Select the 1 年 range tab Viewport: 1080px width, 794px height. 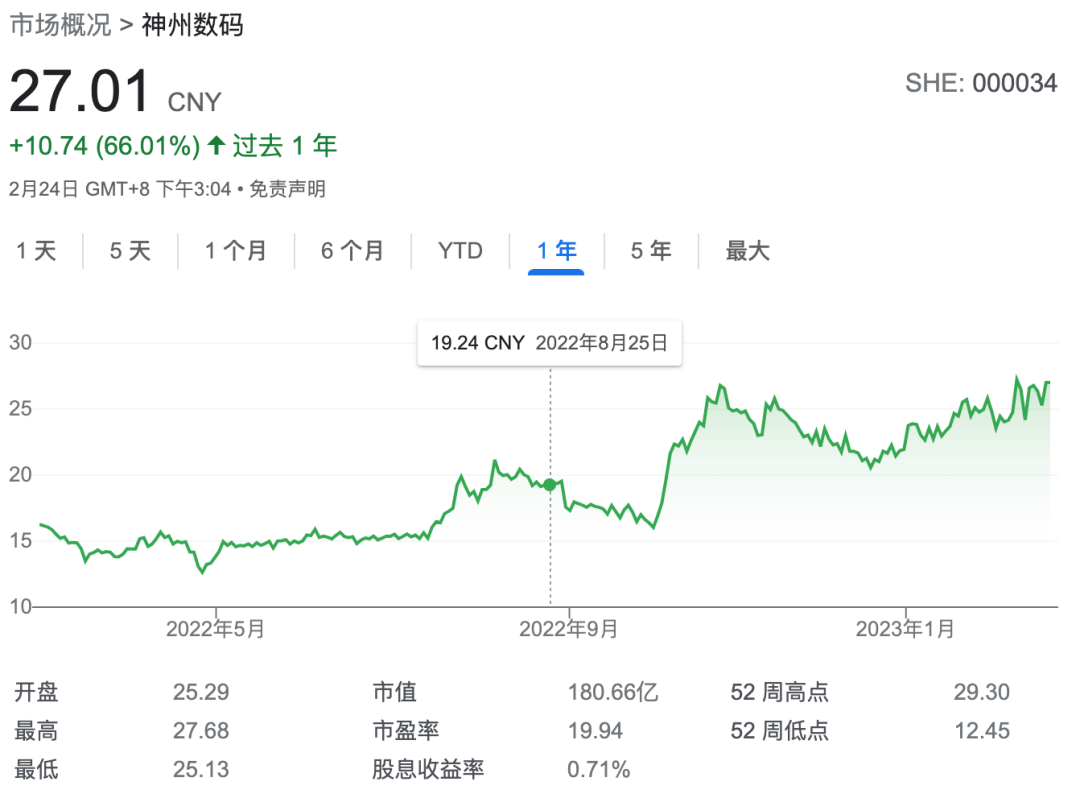point(556,251)
